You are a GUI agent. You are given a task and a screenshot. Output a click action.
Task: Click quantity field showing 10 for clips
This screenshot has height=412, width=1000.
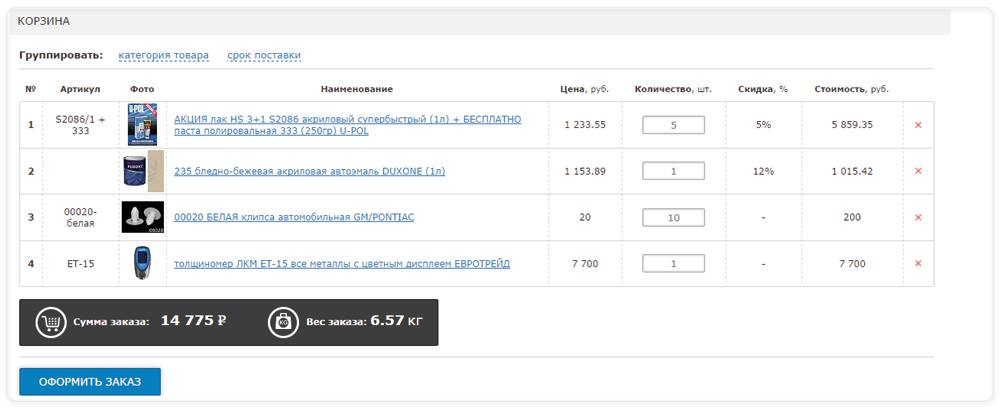(x=673, y=217)
